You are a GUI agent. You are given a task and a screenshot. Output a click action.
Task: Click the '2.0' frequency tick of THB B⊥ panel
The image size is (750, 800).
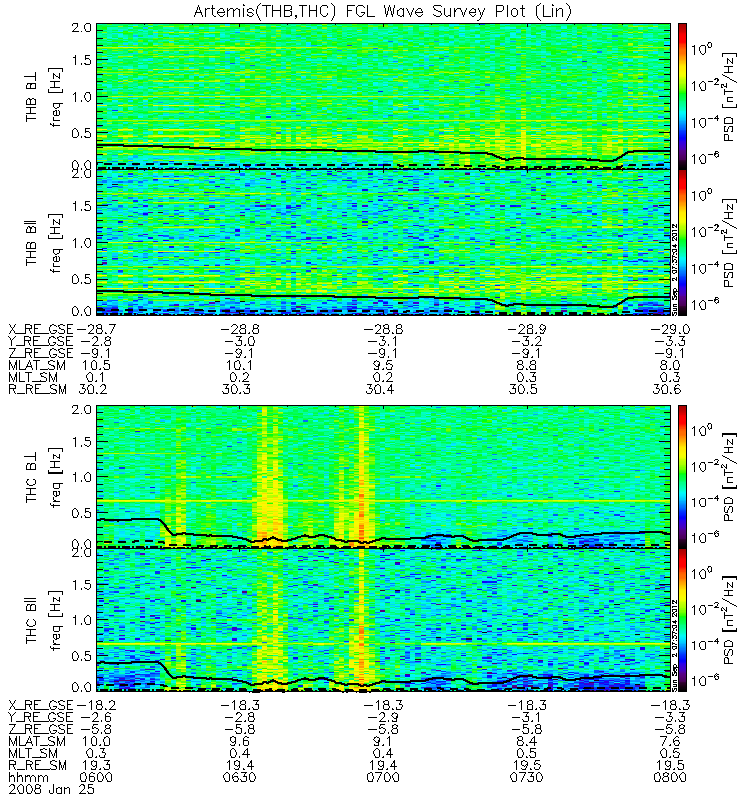coord(81,28)
